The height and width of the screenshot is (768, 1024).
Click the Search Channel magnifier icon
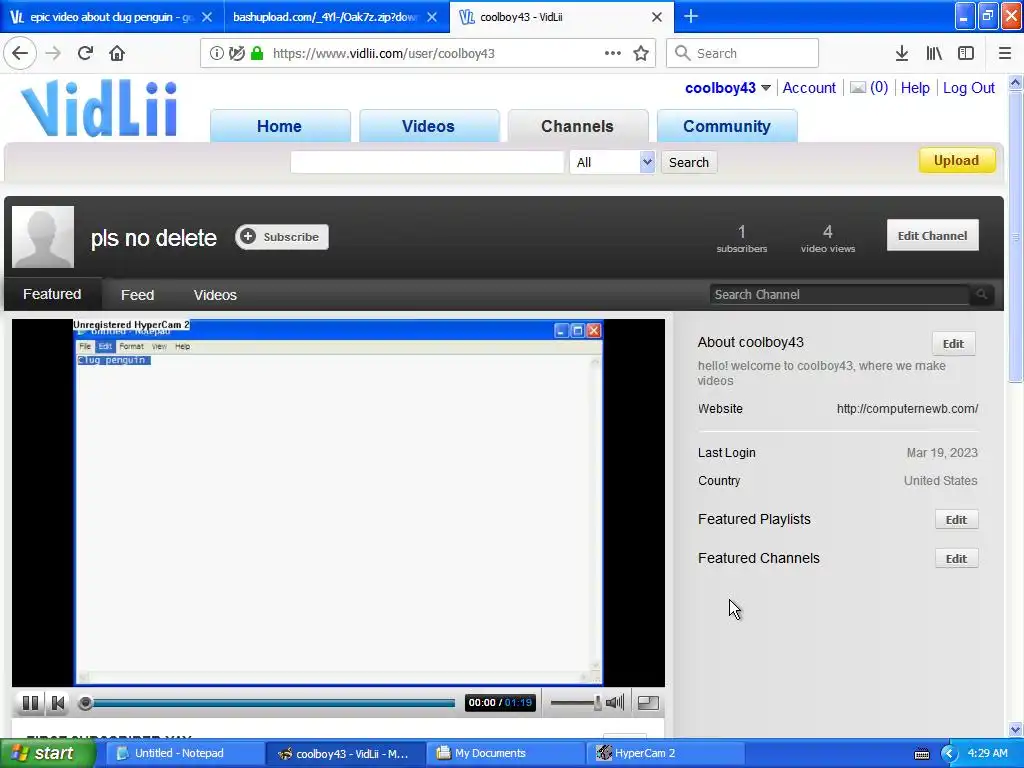pos(982,295)
